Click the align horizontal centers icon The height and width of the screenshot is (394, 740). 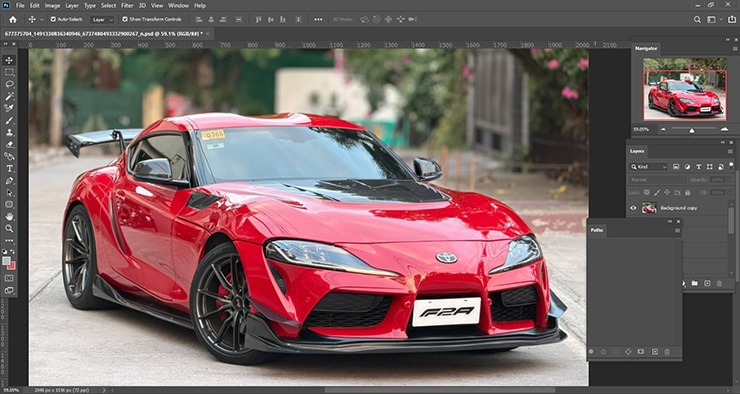[x=211, y=19]
